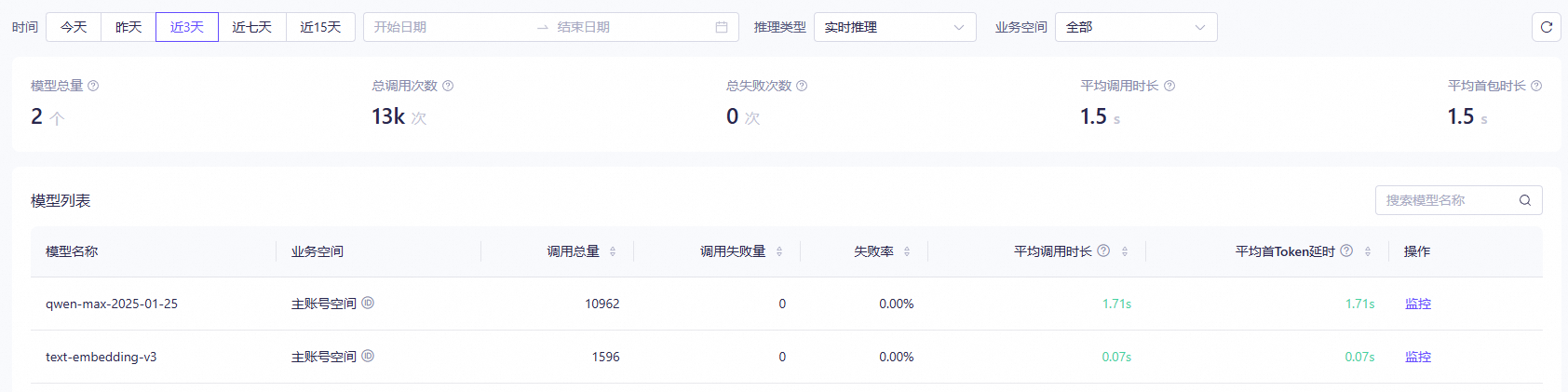Select the 今天 time range
This screenshot has height=392, width=1568.
(x=74, y=27)
